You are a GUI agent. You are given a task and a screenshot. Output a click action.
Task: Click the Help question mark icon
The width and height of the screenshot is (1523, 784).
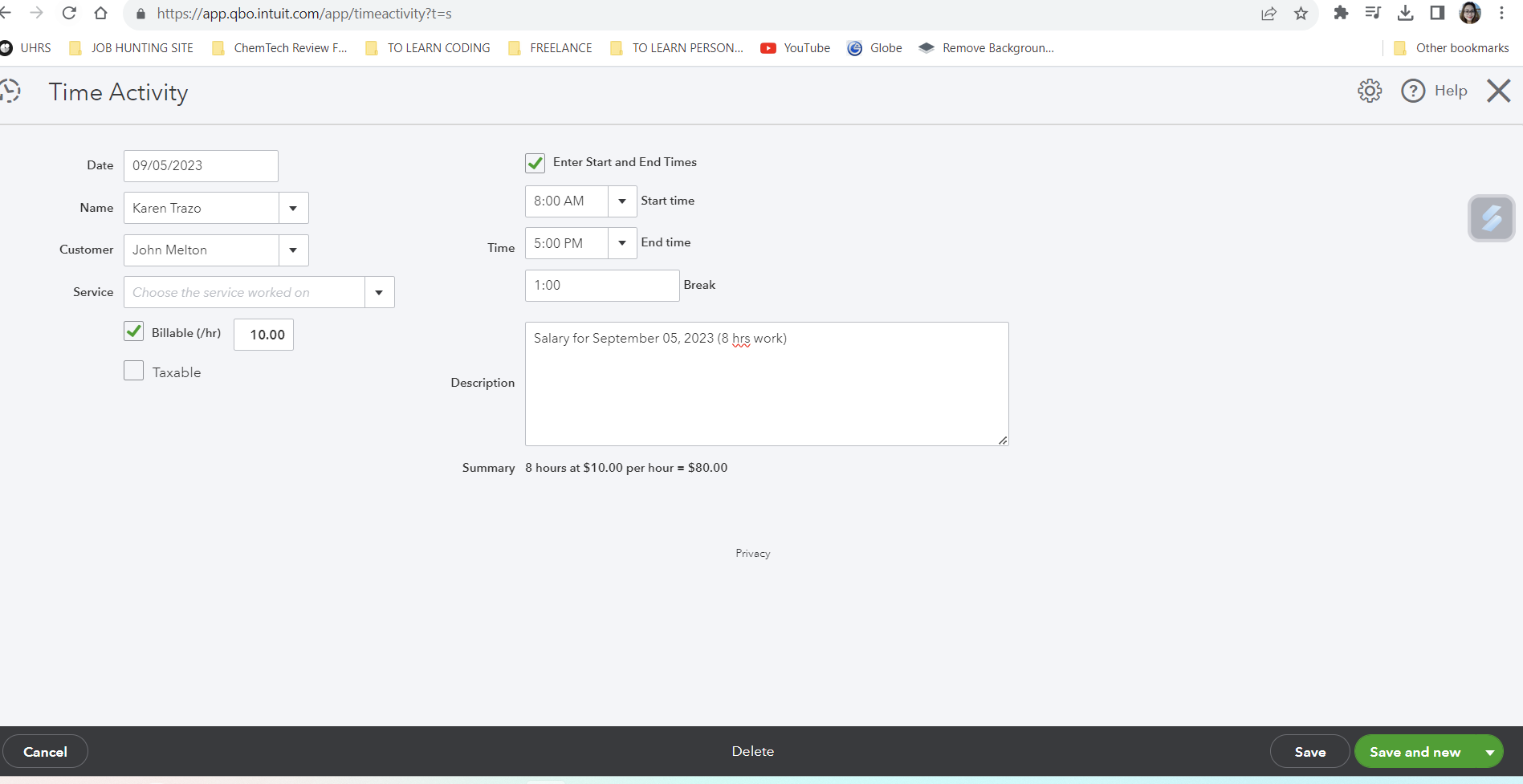(x=1413, y=91)
